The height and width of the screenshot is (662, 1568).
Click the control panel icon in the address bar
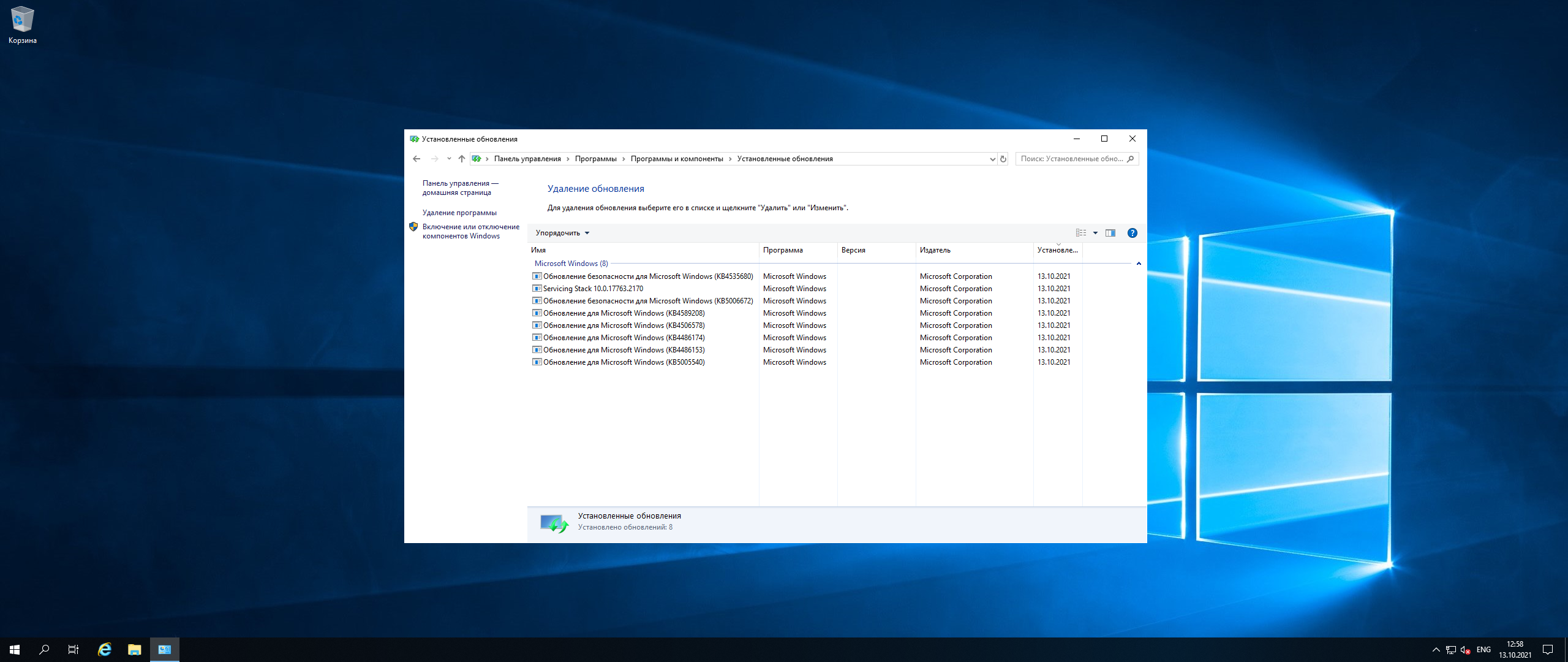[x=477, y=159]
